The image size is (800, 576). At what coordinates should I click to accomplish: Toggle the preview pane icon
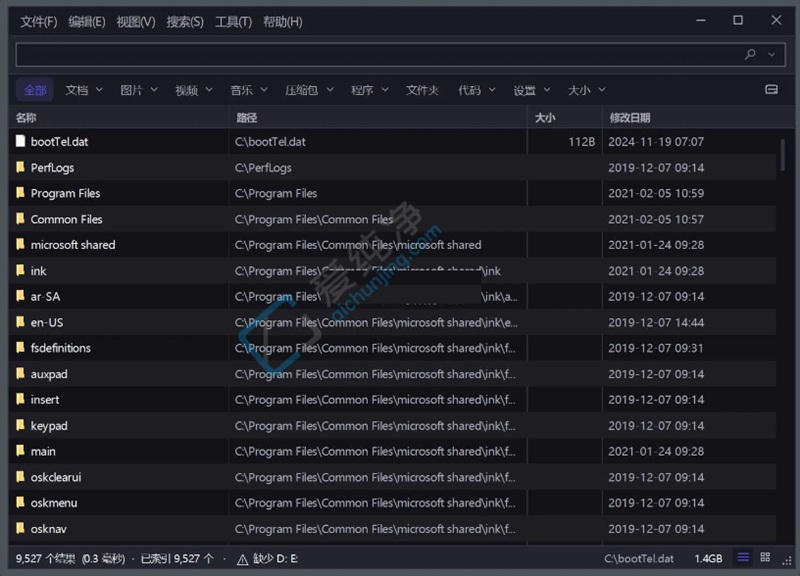pos(771,90)
